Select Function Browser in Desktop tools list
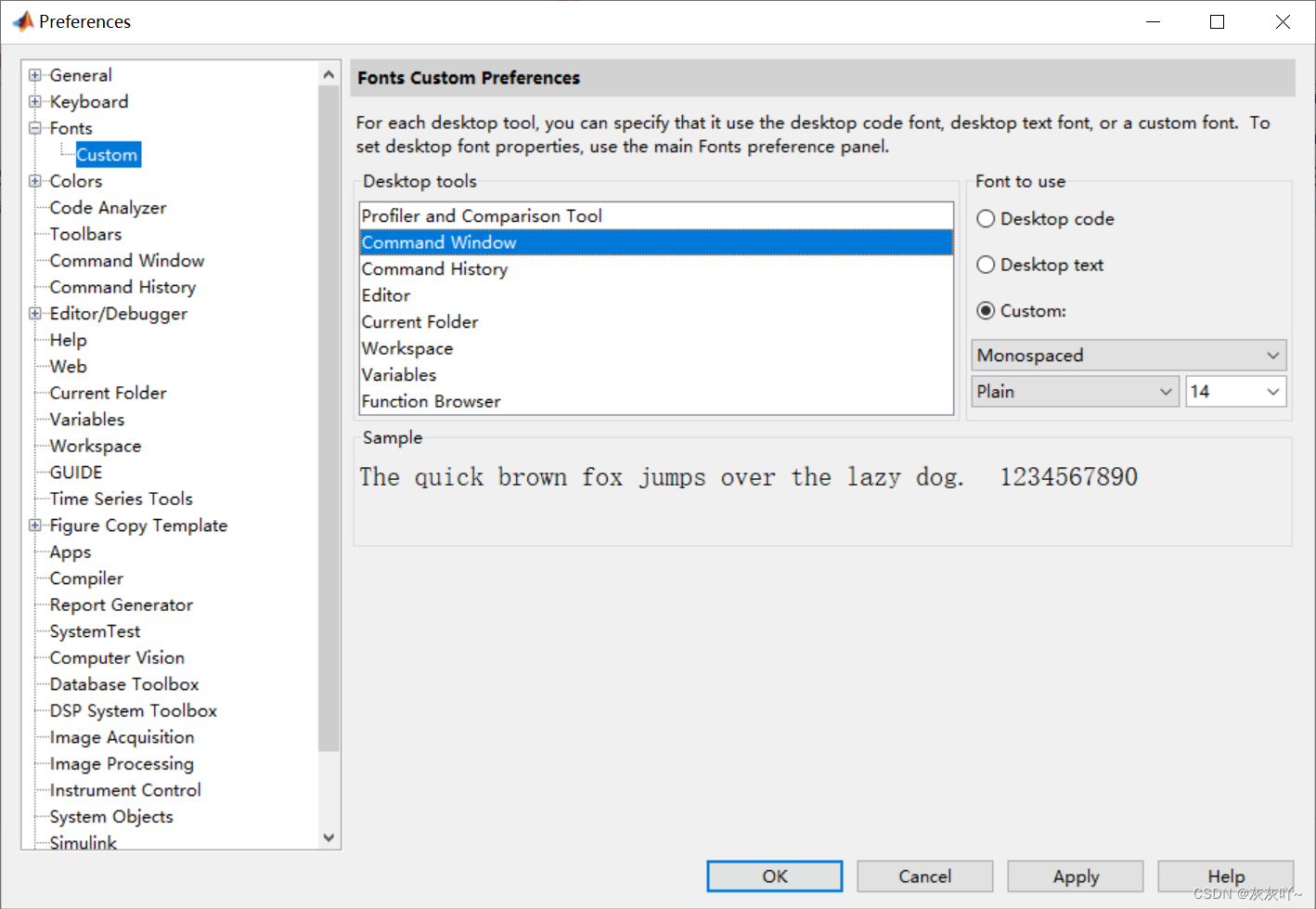Screen dimensions: 1316x909 [656, 401]
